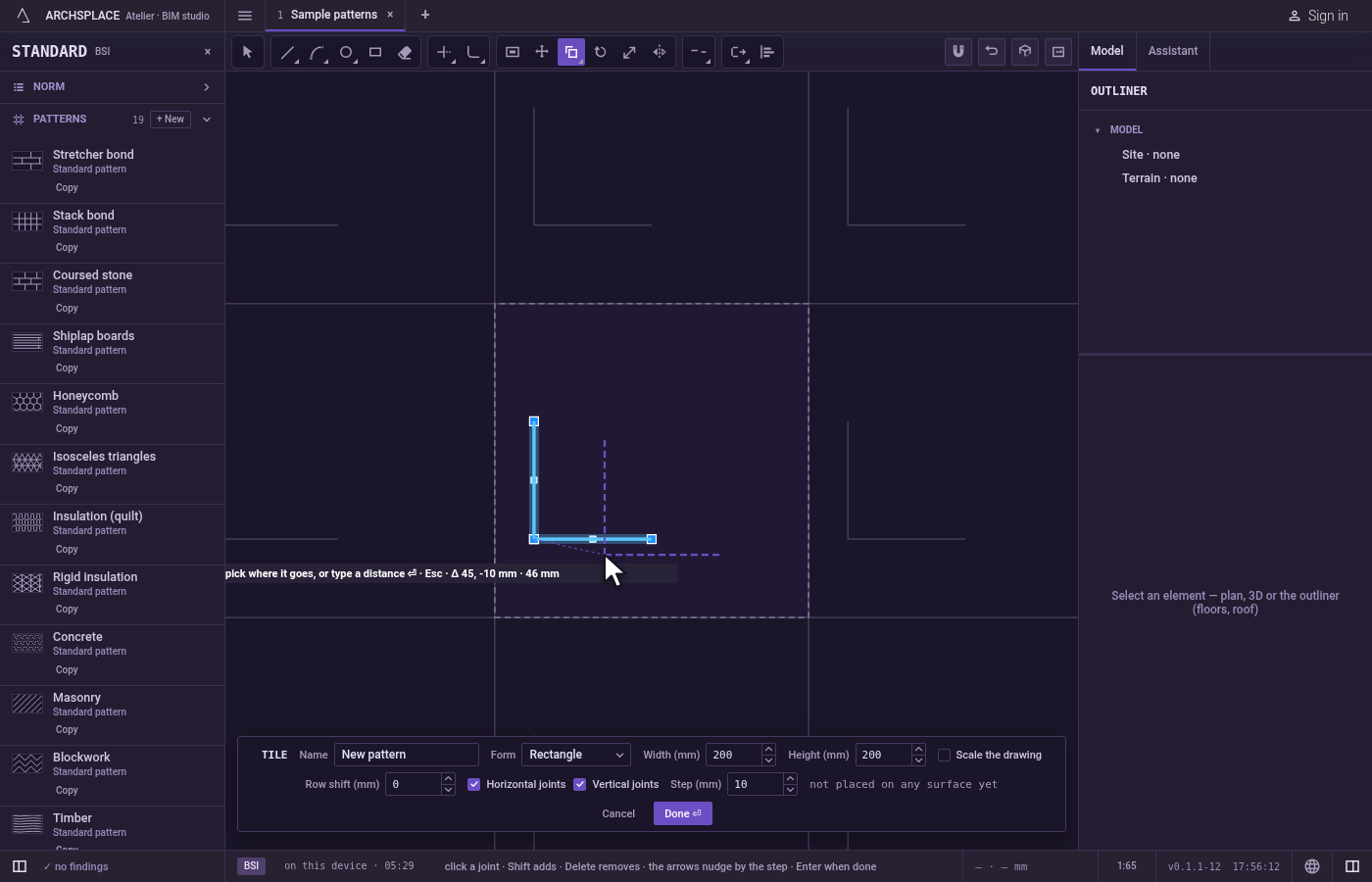This screenshot has height=882, width=1372.
Task: Enable Scale the drawing checkbox
Action: click(x=945, y=755)
